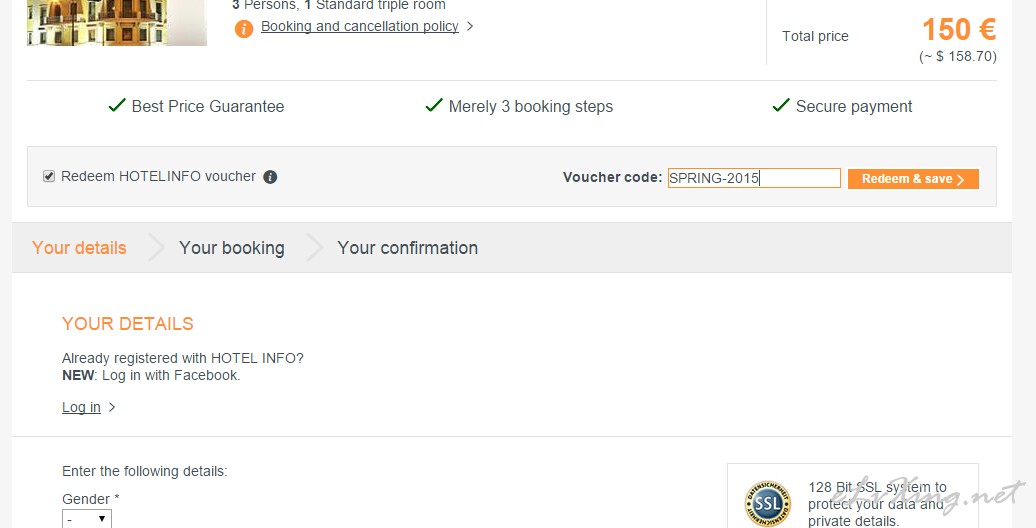Click the arrow after Booking and cancellation policy
The height and width of the screenshot is (528, 1036).
470,26
